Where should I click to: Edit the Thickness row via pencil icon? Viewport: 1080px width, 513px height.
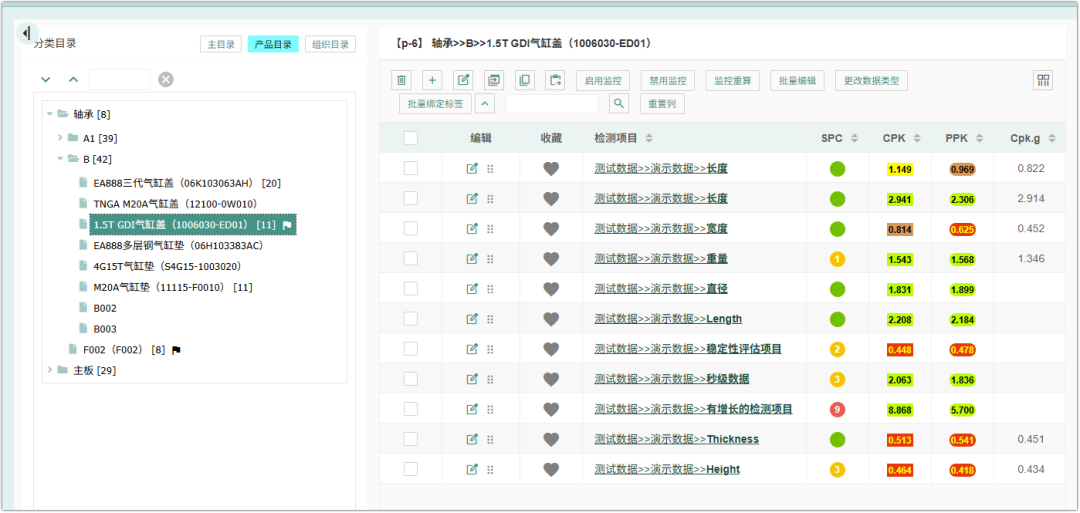(x=472, y=439)
